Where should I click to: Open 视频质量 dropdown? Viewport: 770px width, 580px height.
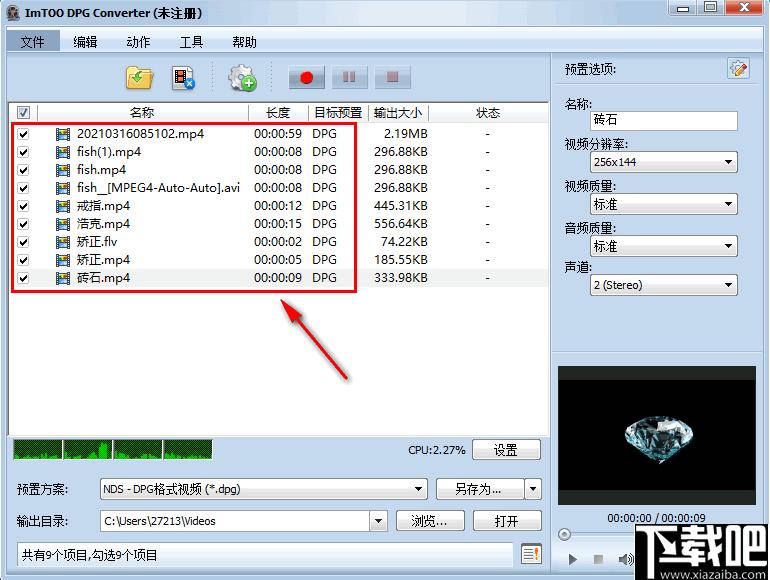coord(663,204)
